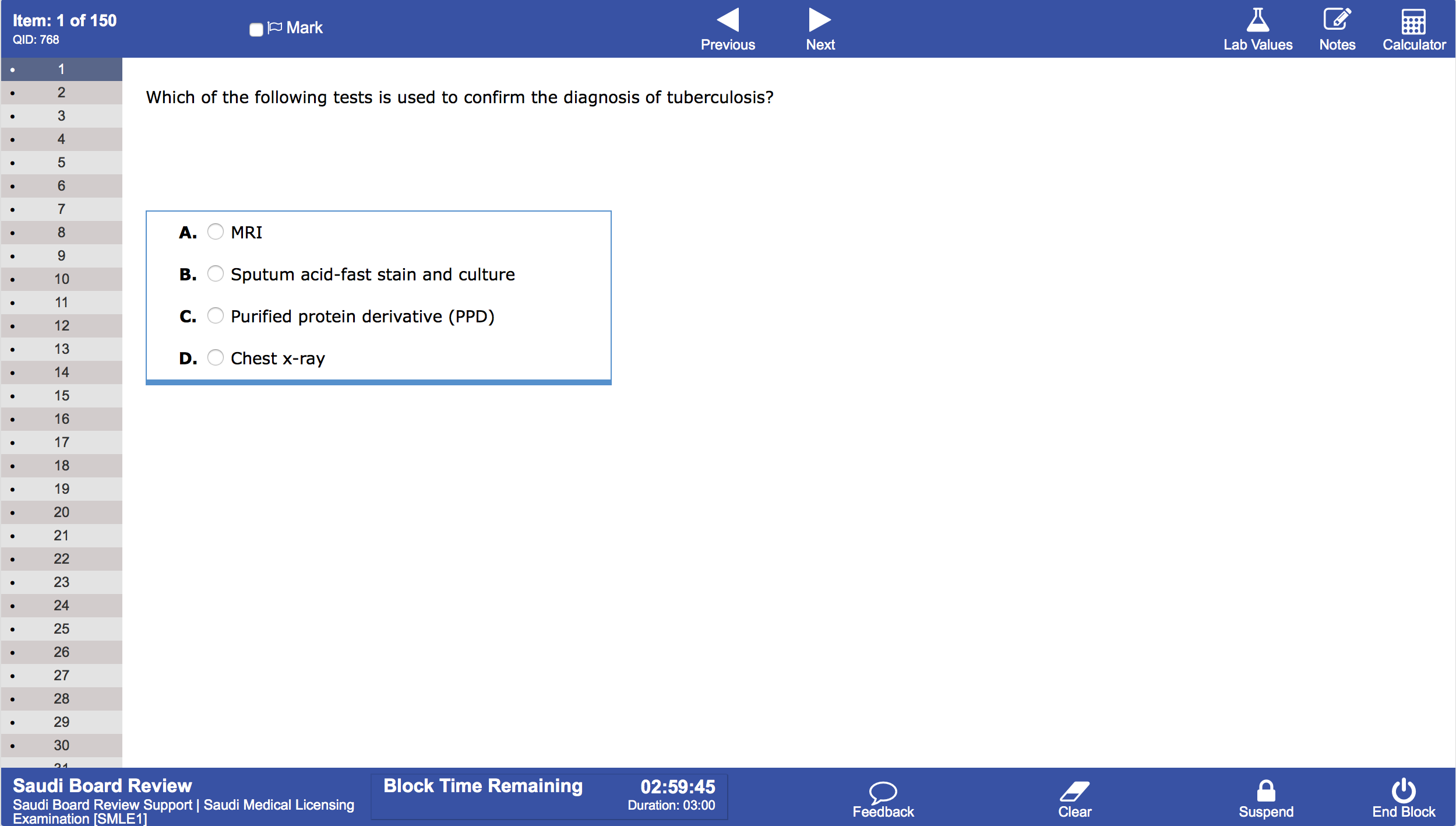Image resolution: width=1456 pixels, height=826 pixels.
Task: Click the End Block power icon
Action: click(x=1404, y=790)
